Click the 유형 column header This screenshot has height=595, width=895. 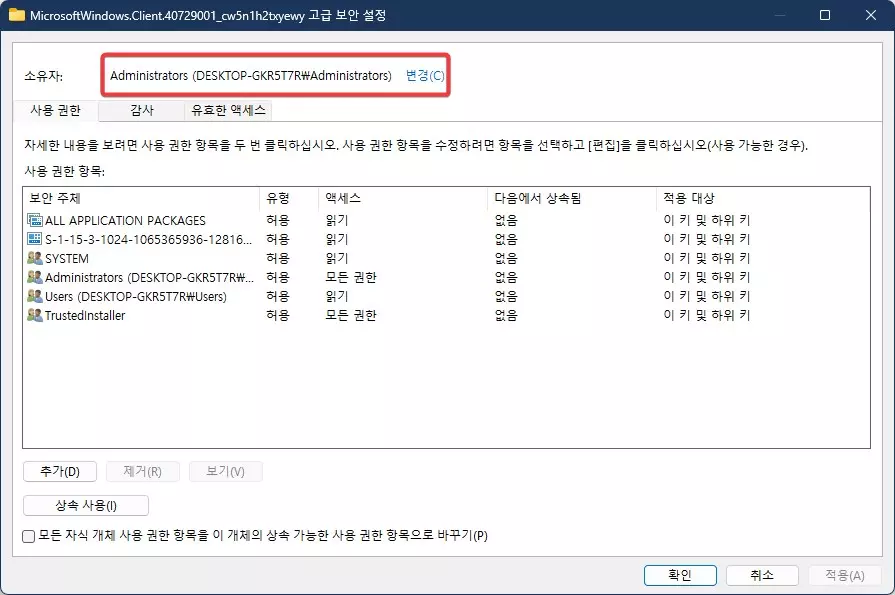click(289, 198)
